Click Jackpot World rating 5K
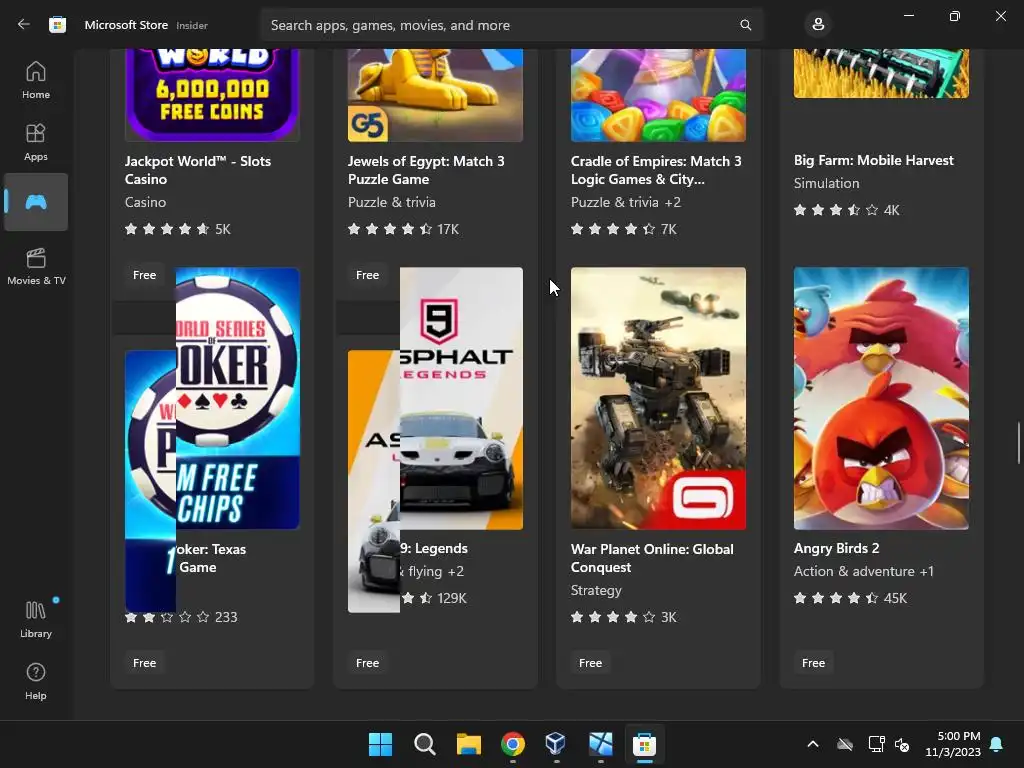This screenshot has width=1024, height=768. pos(178,229)
